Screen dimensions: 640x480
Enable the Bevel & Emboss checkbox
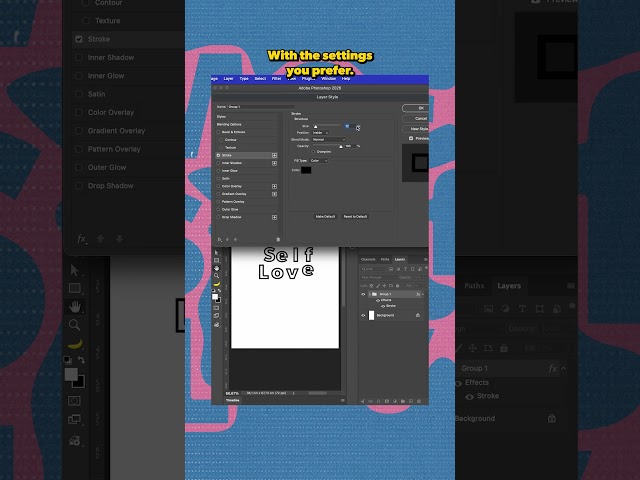click(218, 132)
